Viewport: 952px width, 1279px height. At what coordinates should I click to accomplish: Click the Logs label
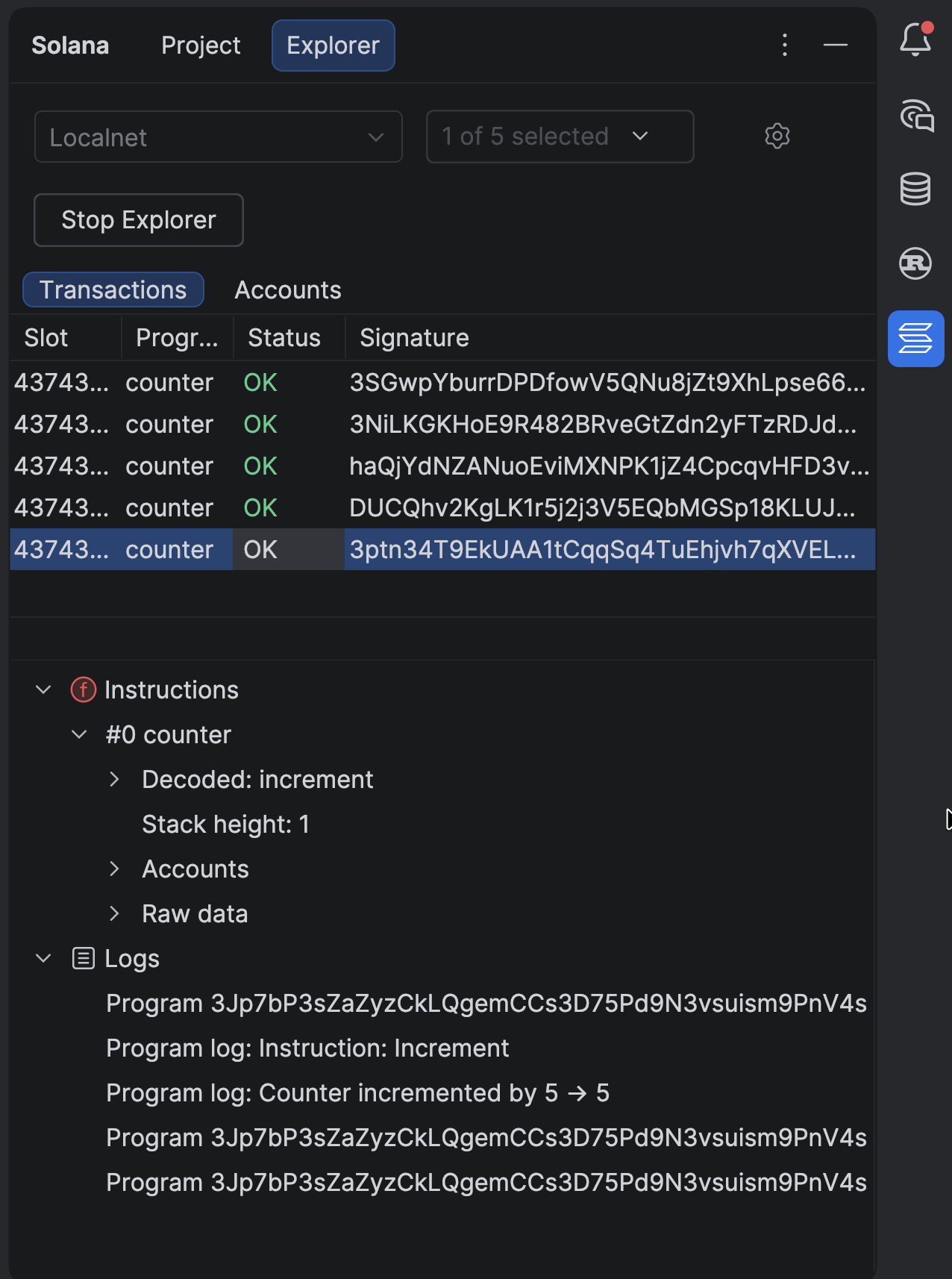click(132, 958)
